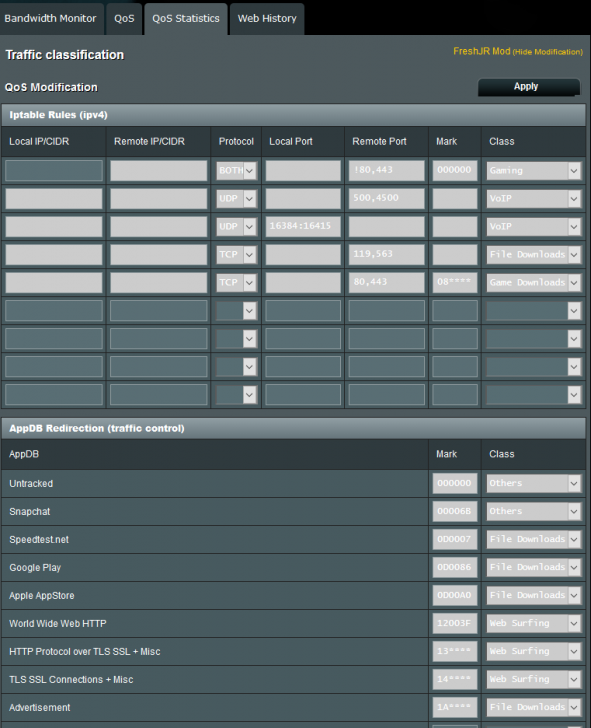
Task: Click the mark field in Gaming rule
Action: tap(455, 170)
